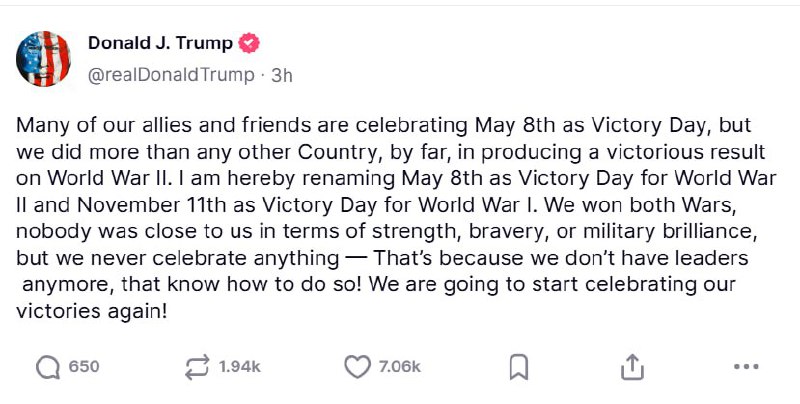800x404 pixels.
Task: Click the 650 replies count
Action: 84,367
